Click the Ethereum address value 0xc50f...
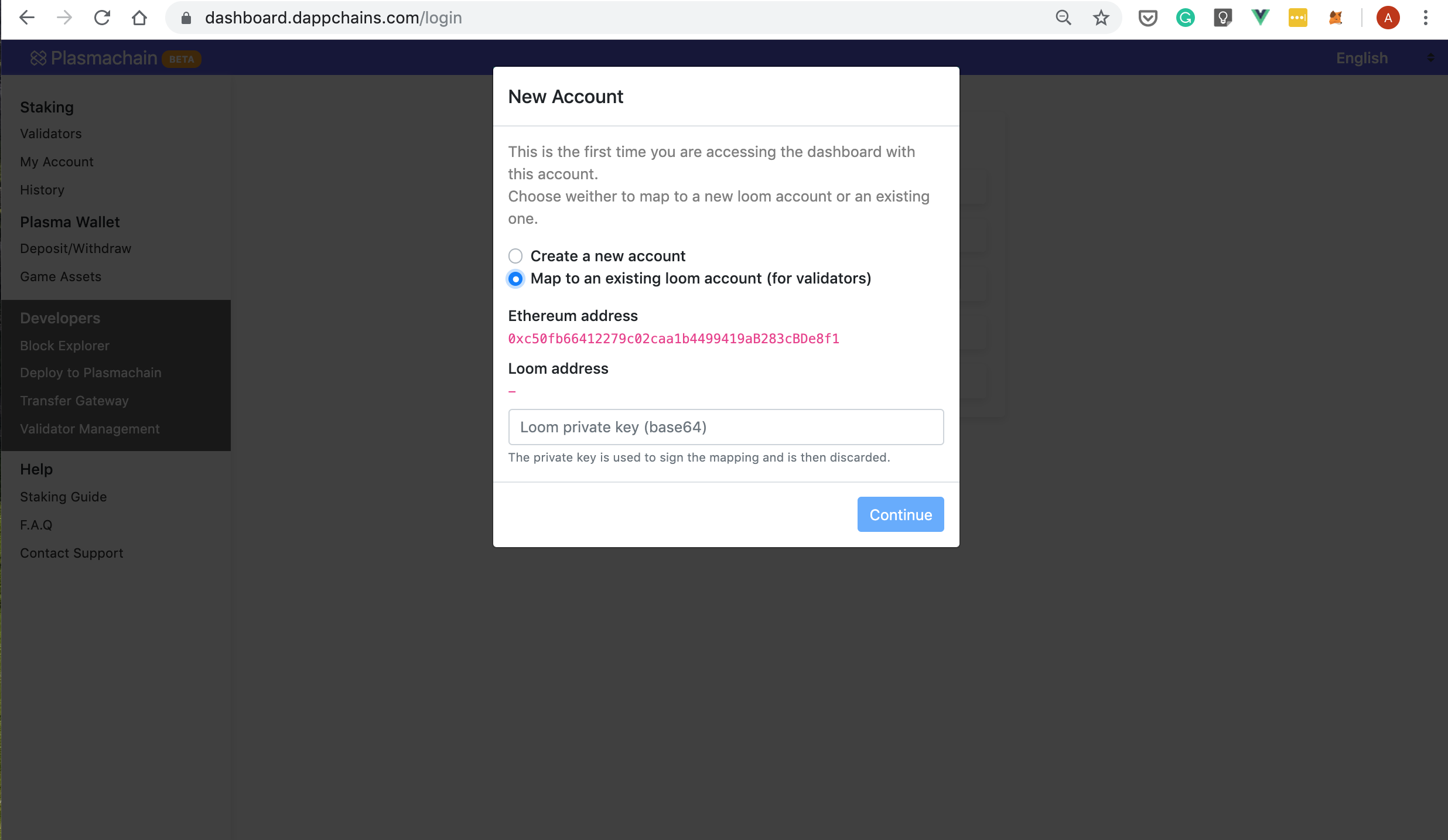This screenshot has height=840, width=1448. (674, 339)
